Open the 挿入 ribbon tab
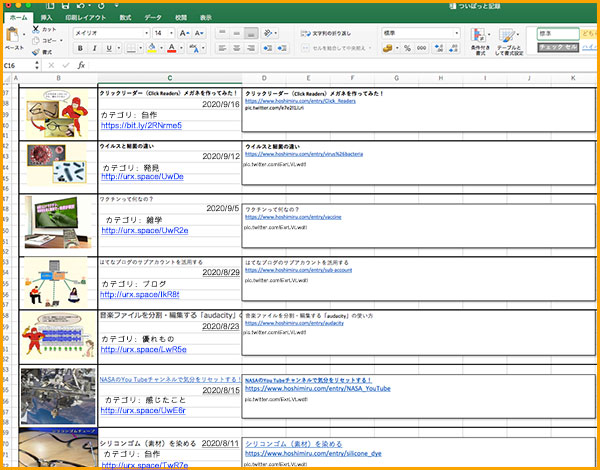The image size is (600, 470). [x=46, y=18]
